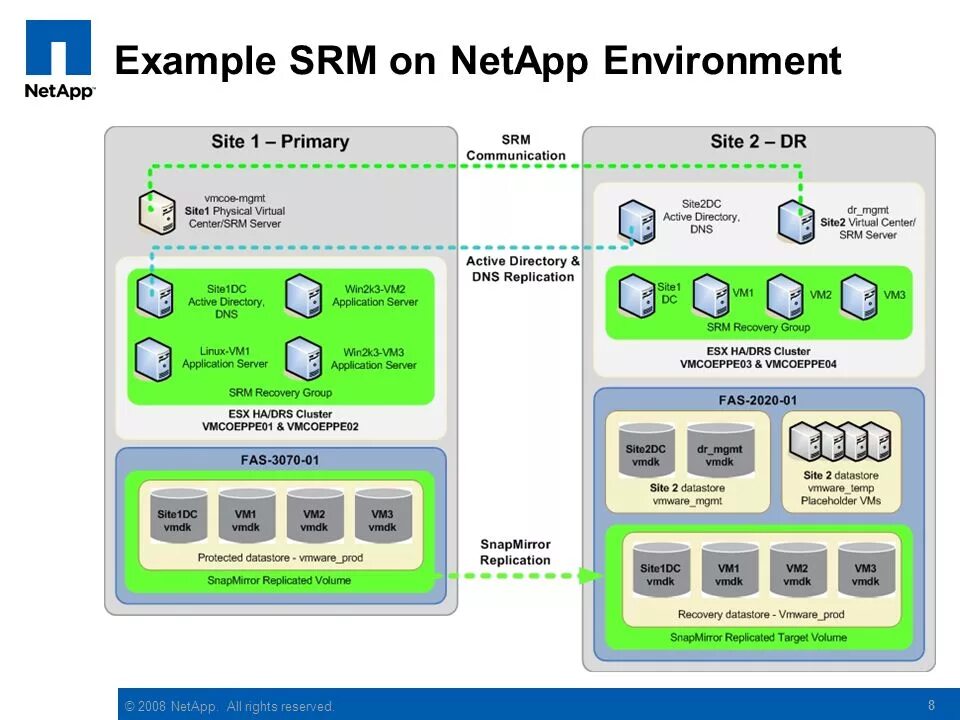Click the Site1DC vmdk disk in Recovery datastore
The width and height of the screenshot is (960, 720).
661,570
